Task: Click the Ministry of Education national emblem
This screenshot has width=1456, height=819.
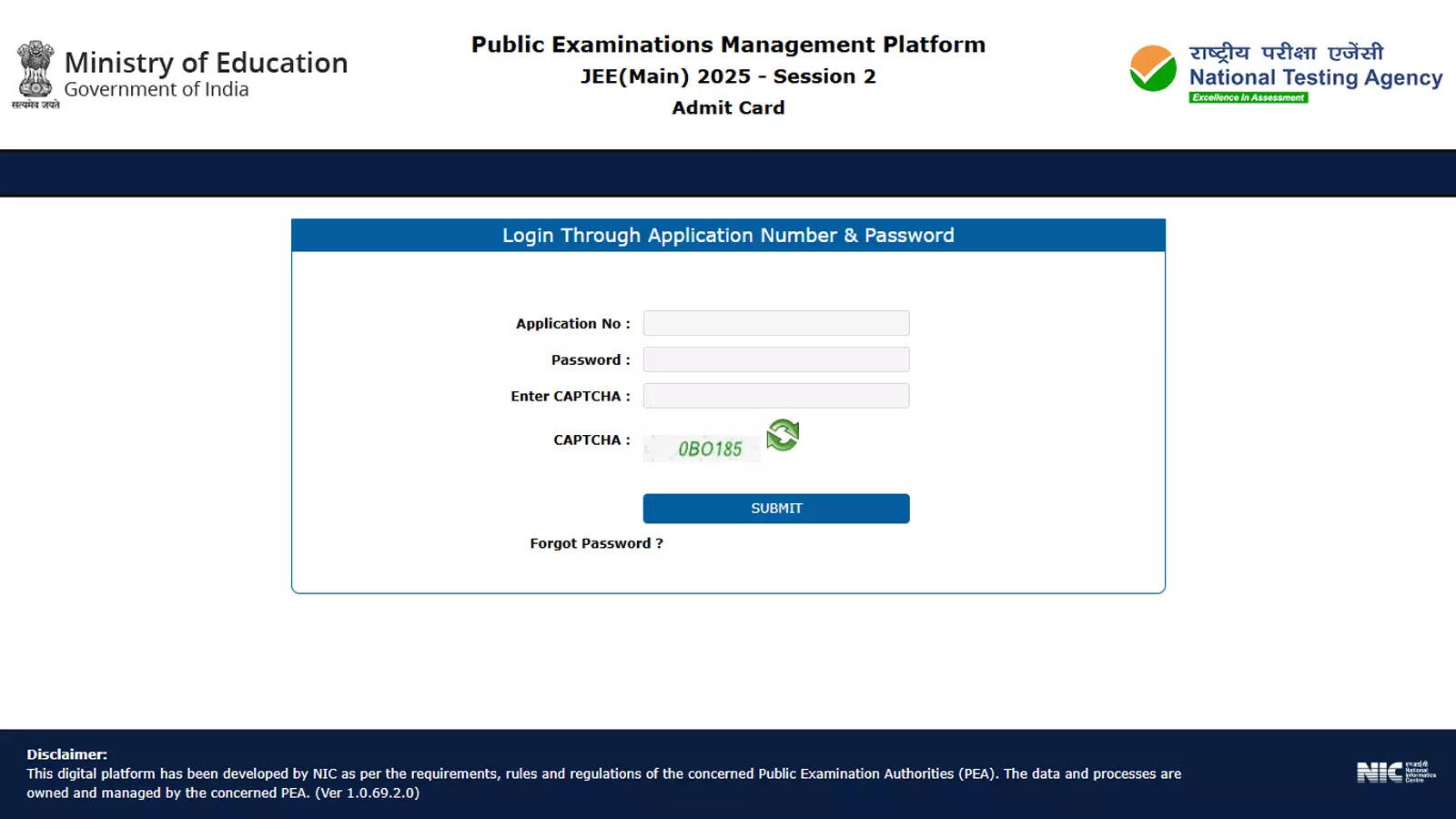Action: coord(36,73)
